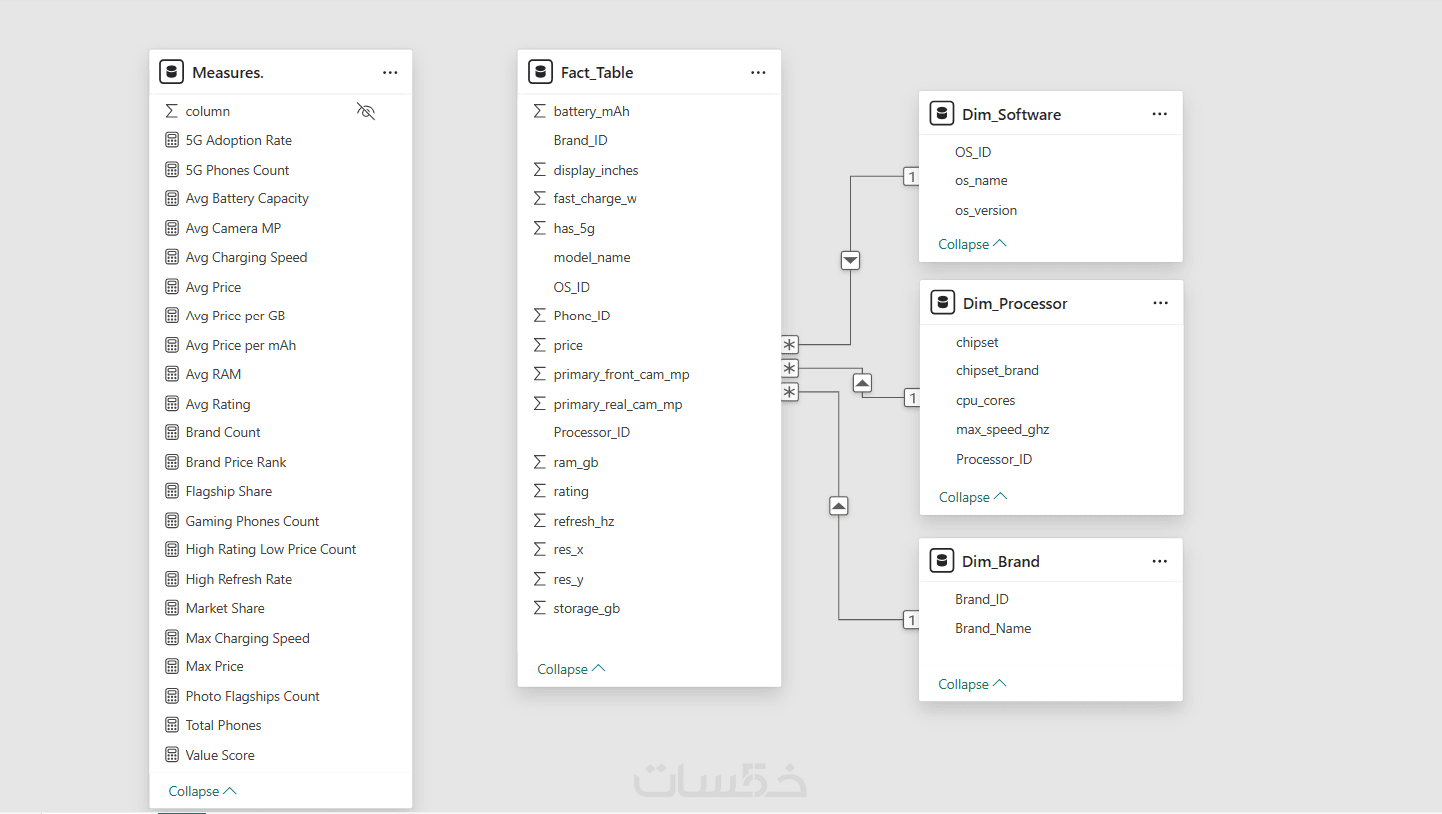Click the Dim_Software table icon

pos(941,114)
